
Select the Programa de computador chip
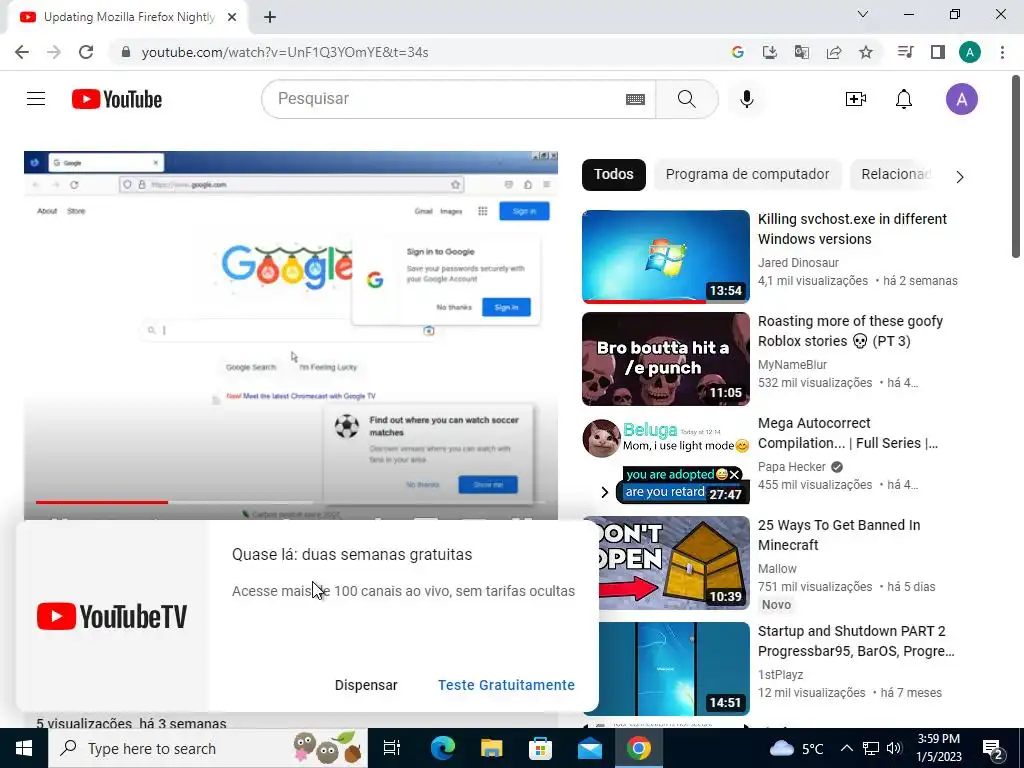748,174
